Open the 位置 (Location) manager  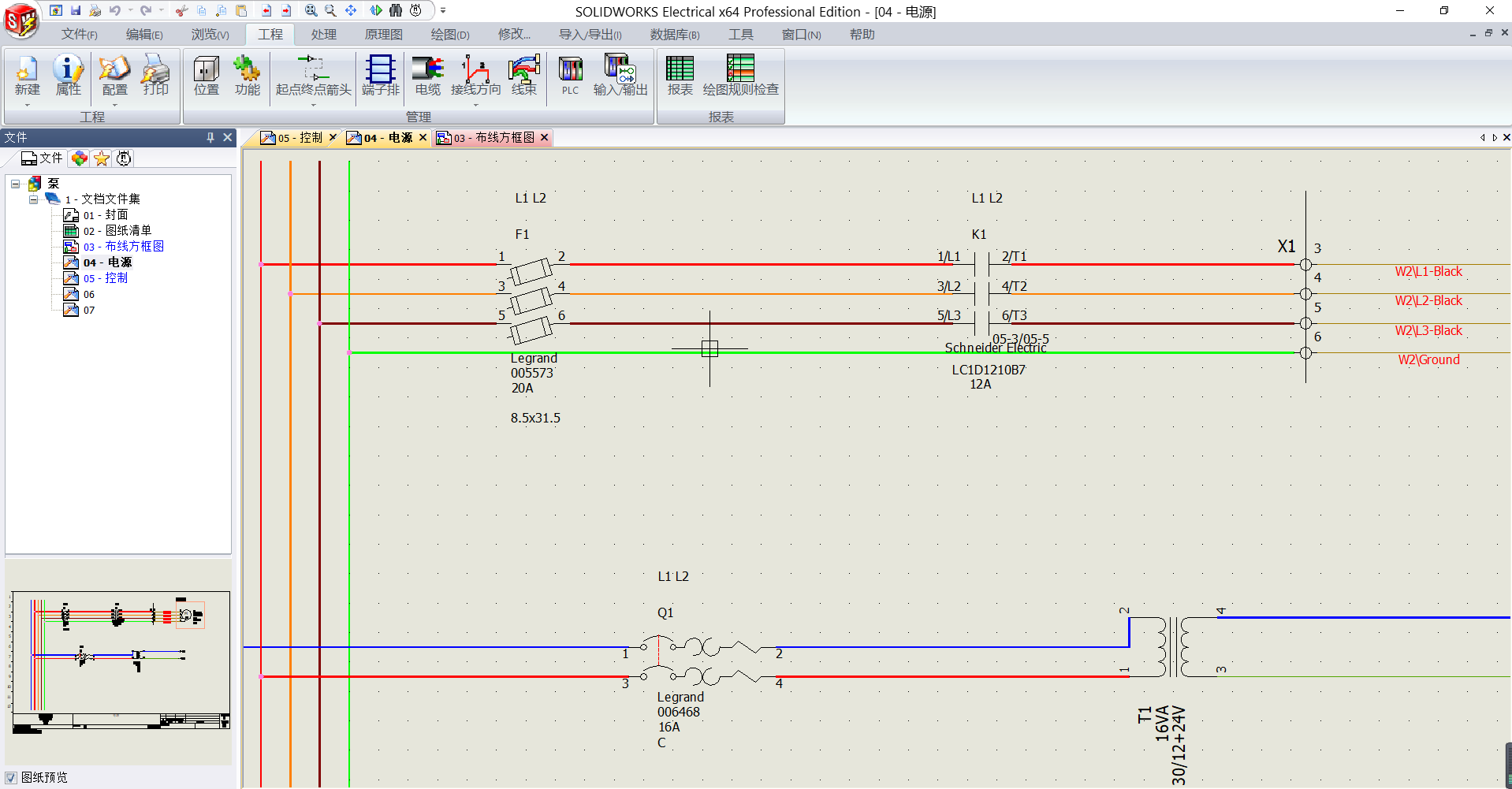207,76
